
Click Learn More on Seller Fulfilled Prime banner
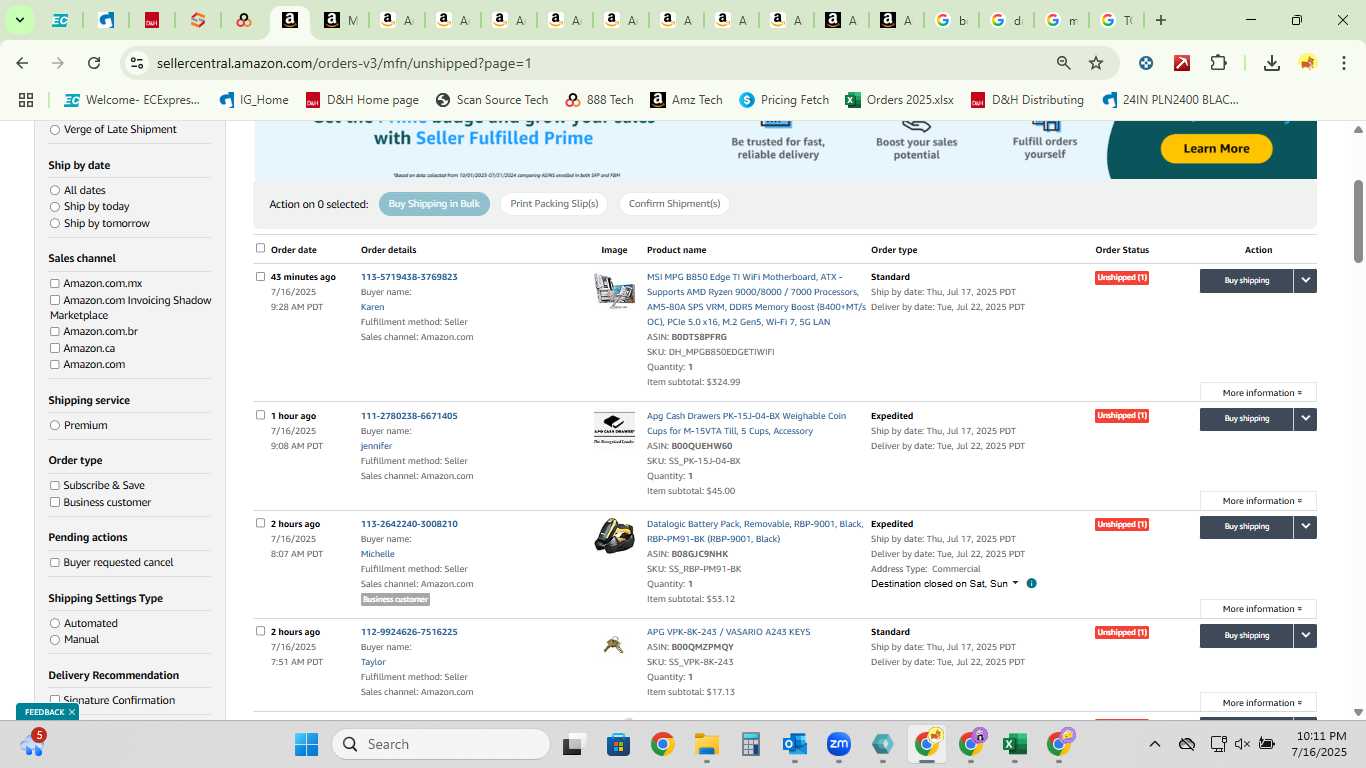pos(1216,149)
